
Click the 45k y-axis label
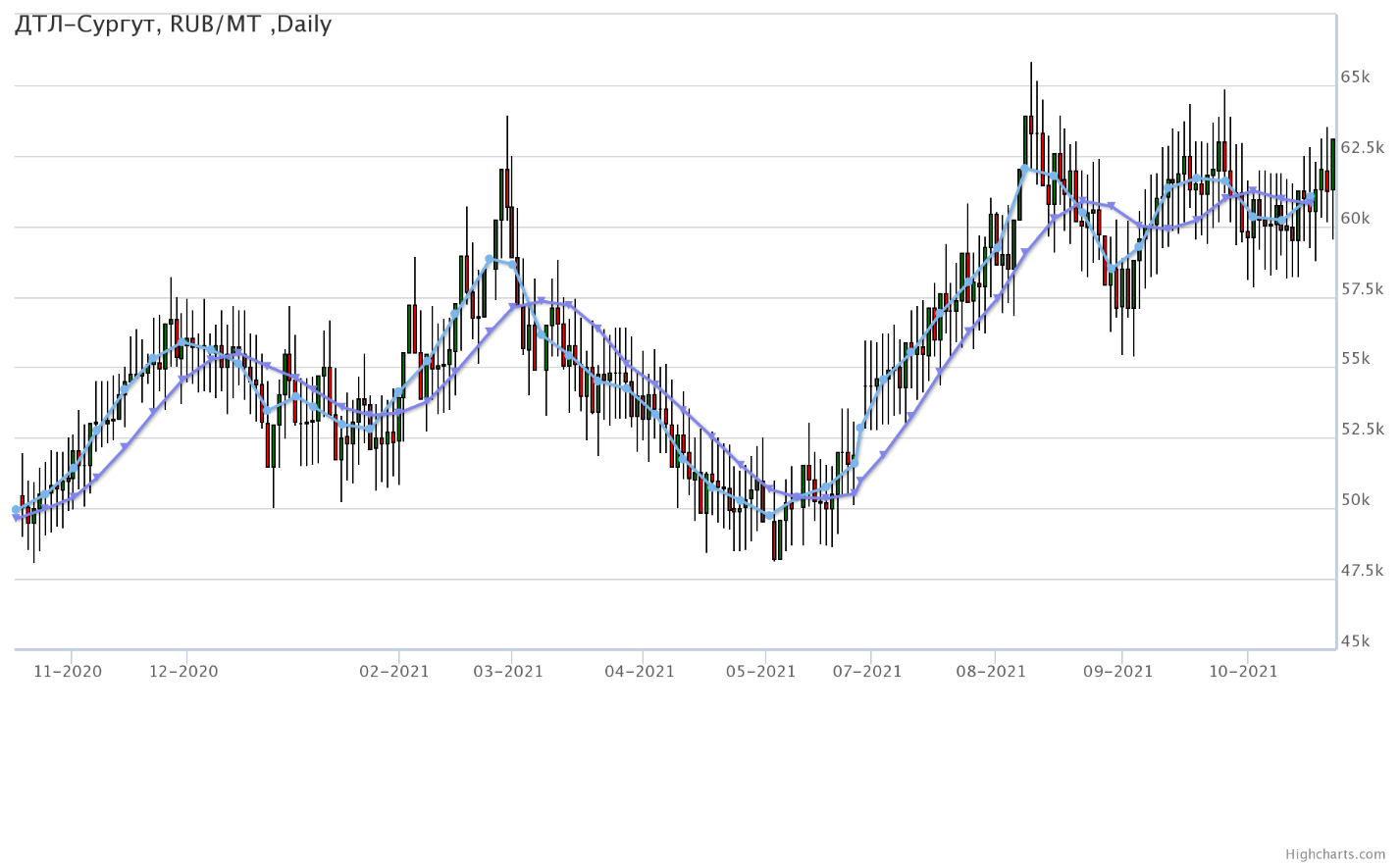1355,640
